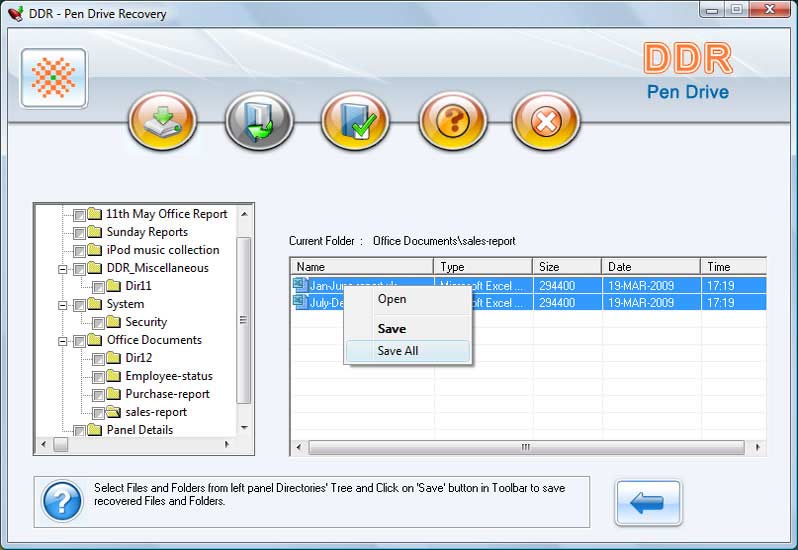The height and width of the screenshot is (550, 798).
Task: Sort file list by Date column header
Action: click(x=650, y=267)
